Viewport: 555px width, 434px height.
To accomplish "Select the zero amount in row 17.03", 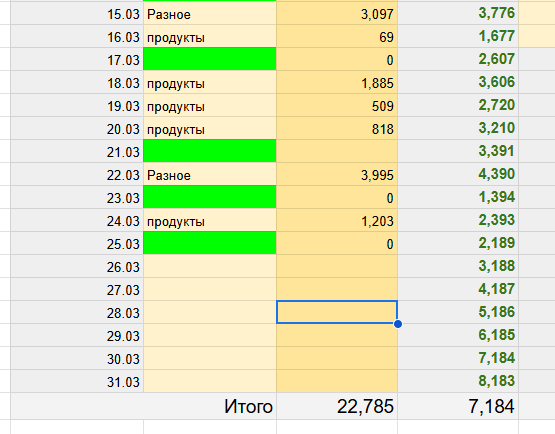I will click(337, 59).
